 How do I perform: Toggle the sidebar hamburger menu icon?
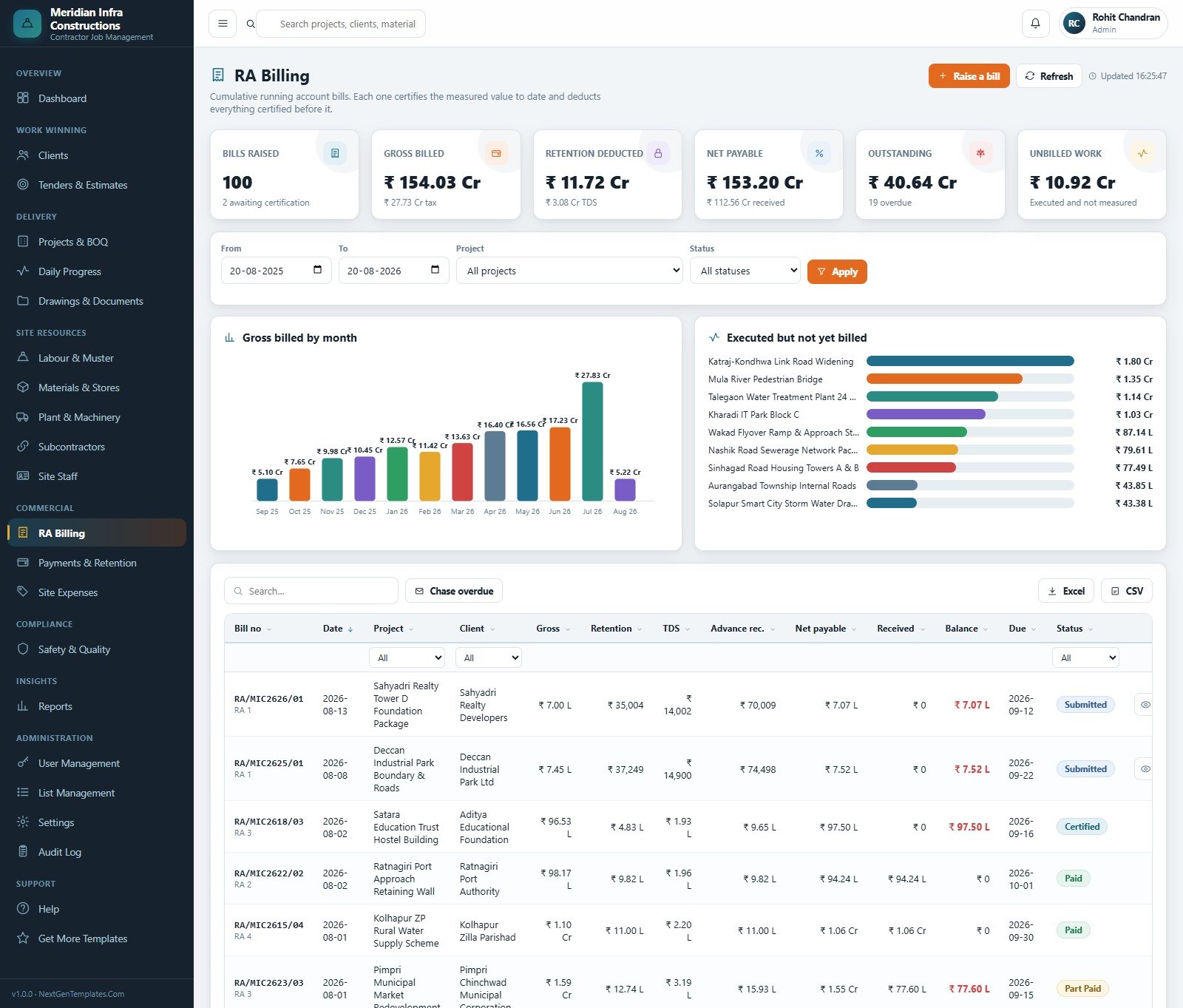[223, 24]
